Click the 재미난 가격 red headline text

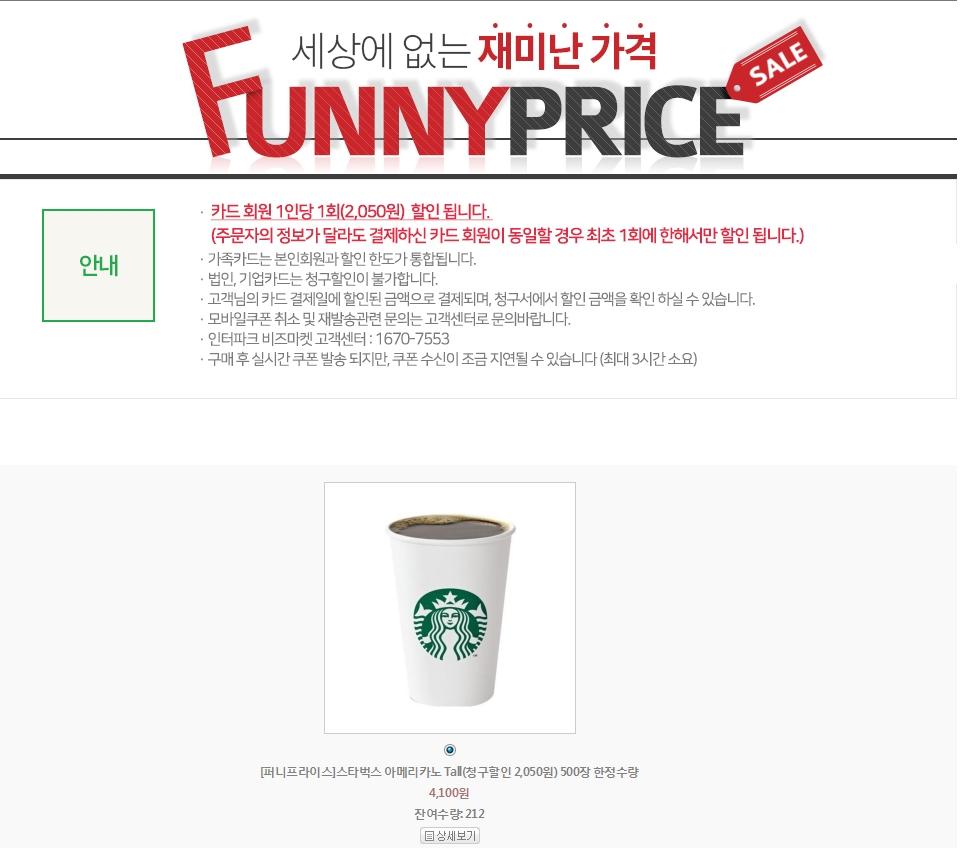click(566, 50)
